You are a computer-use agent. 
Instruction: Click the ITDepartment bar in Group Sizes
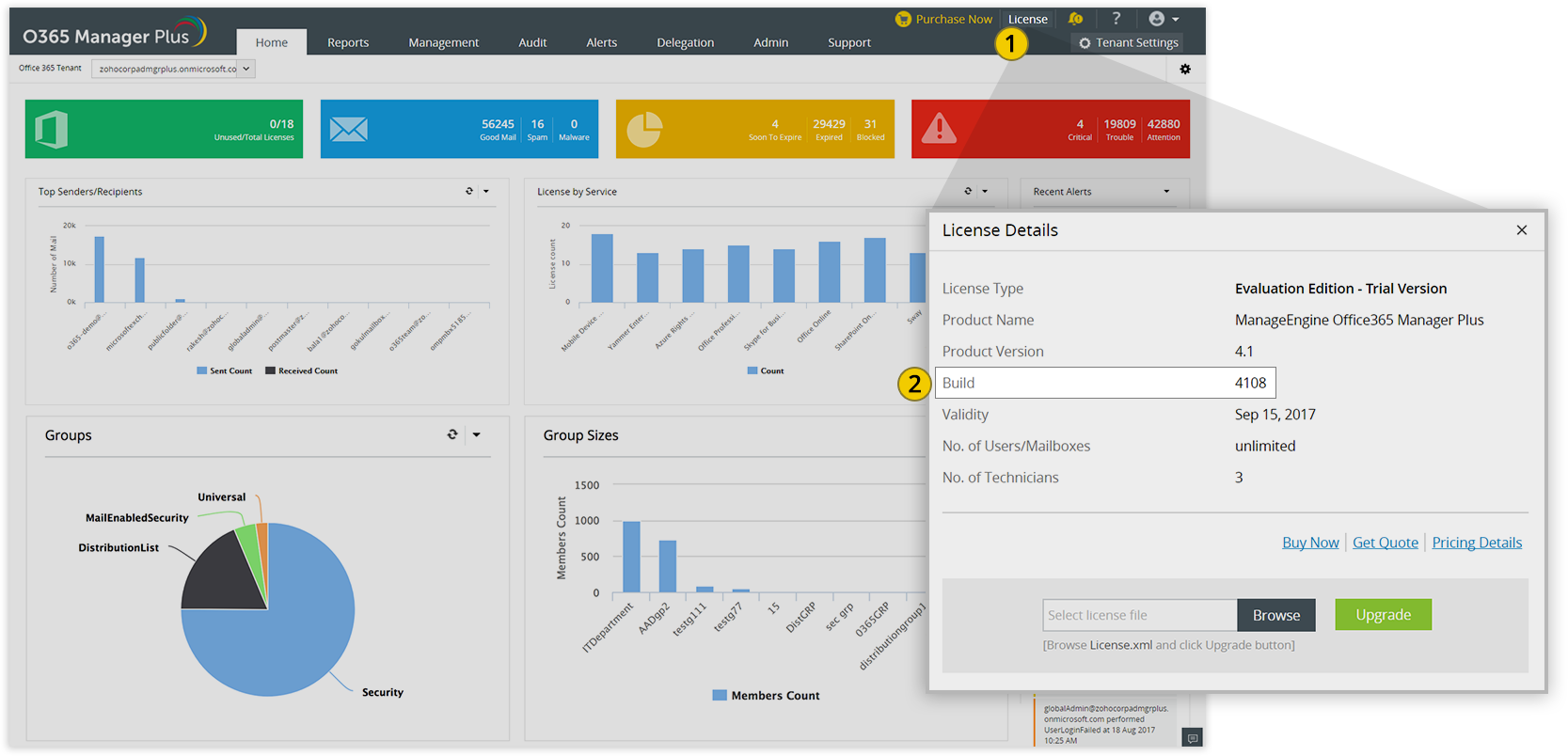click(x=631, y=557)
